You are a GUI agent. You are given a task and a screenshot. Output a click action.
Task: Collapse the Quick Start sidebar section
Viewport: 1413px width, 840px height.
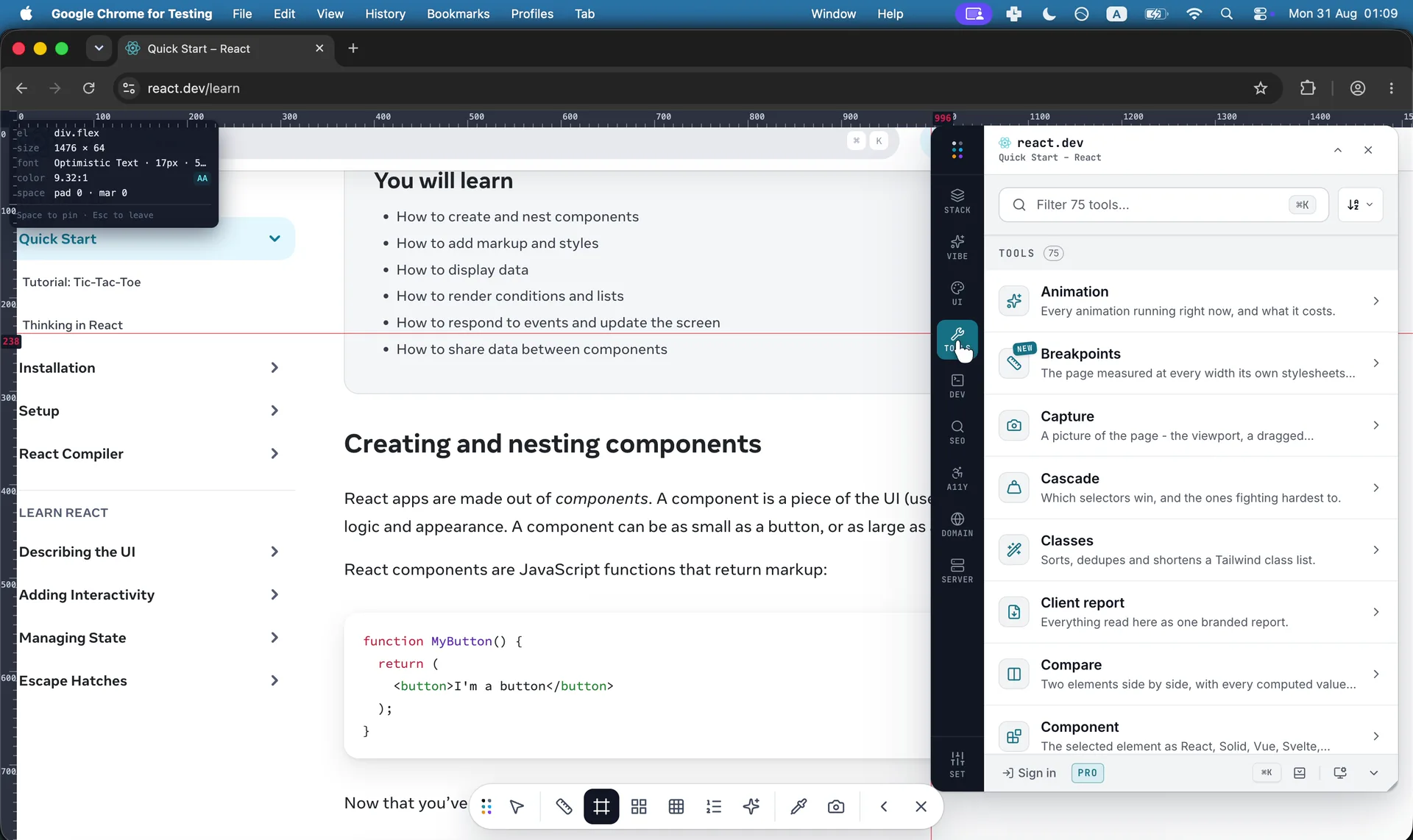tap(275, 238)
